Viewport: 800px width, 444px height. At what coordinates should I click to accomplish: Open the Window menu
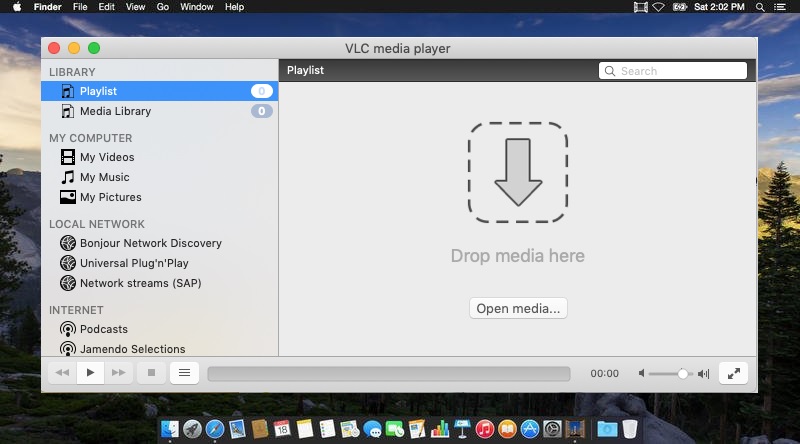coord(196,7)
